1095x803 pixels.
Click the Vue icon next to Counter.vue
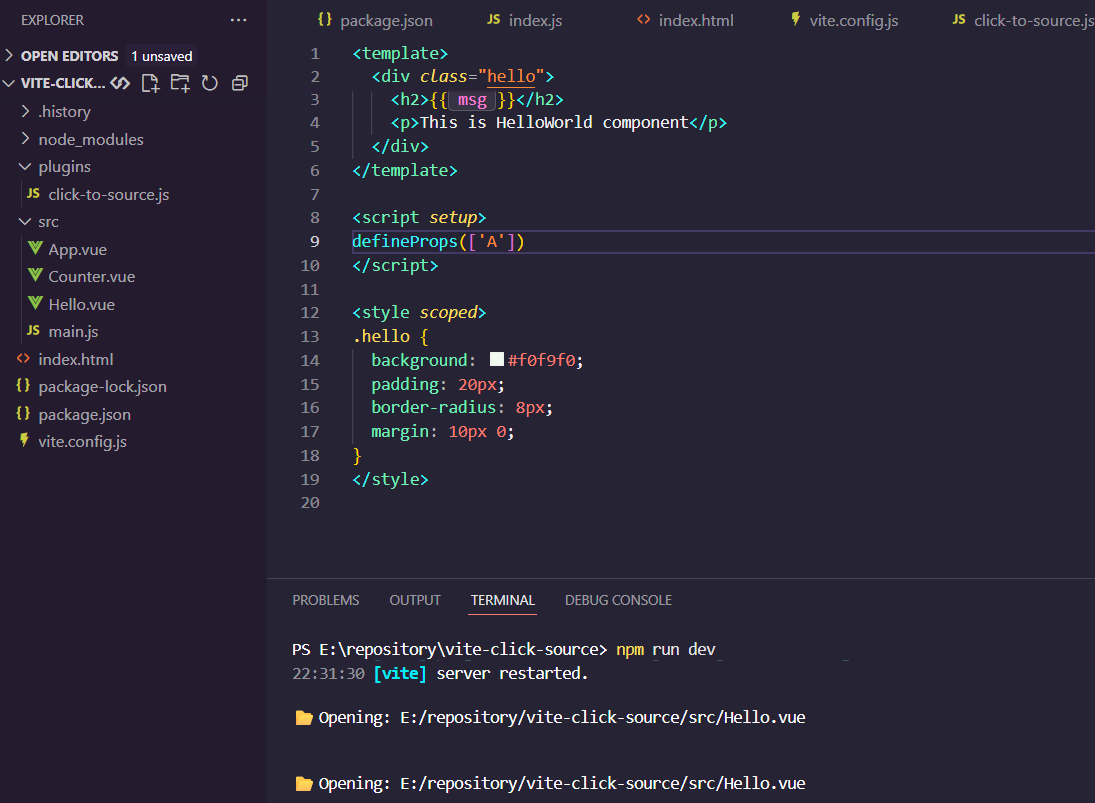[35, 275]
